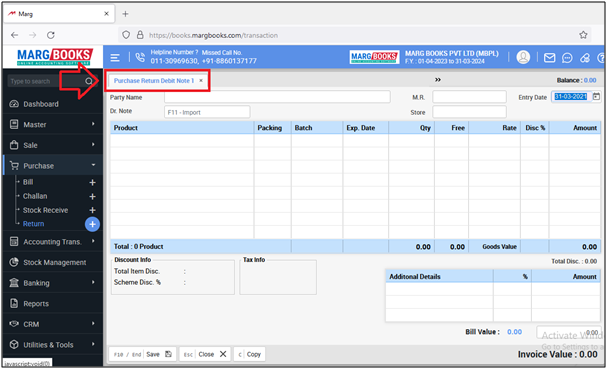Select Return under Purchase
The height and width of the screenshot is (369, 608).
[33, 224]
